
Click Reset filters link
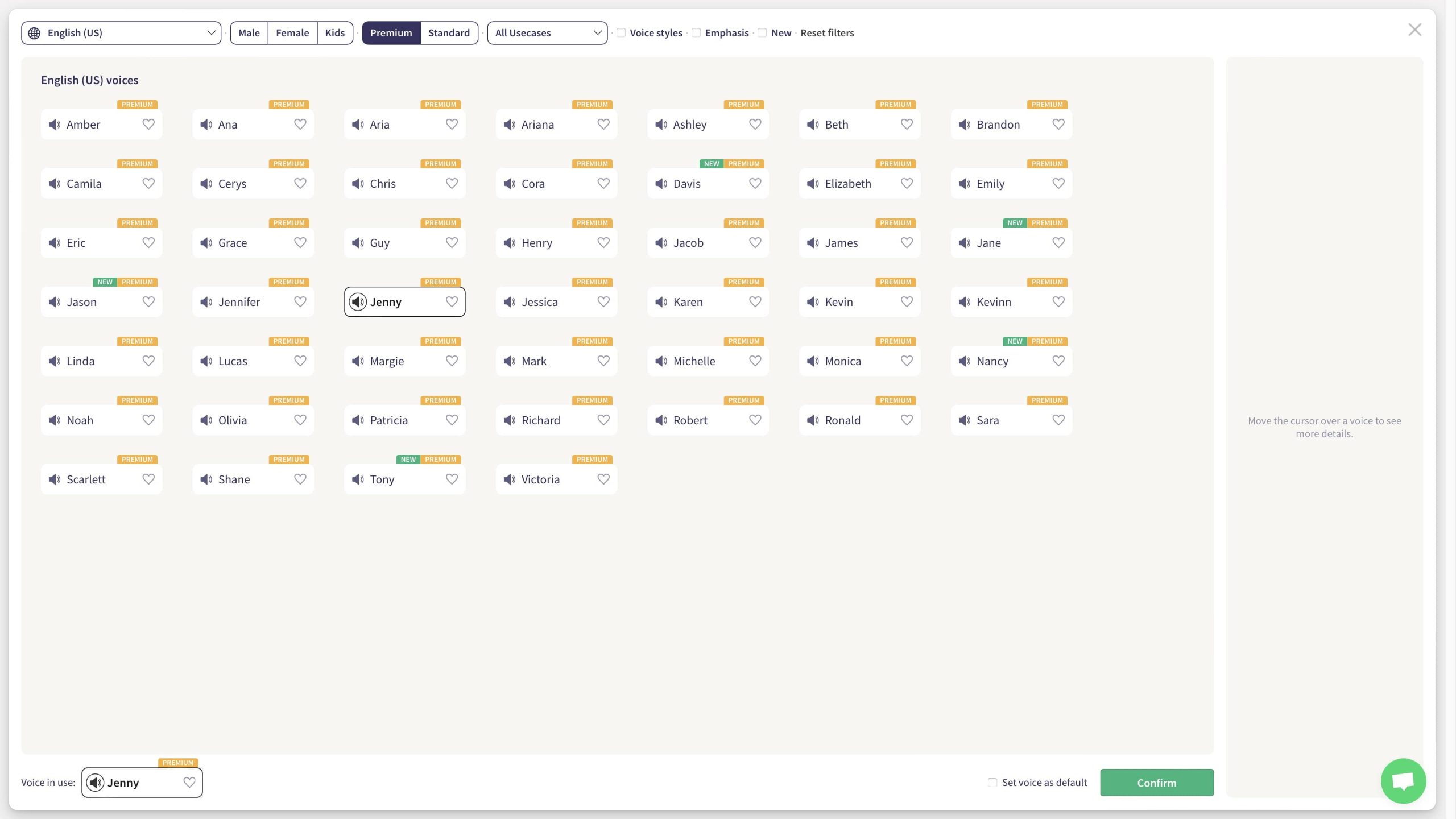[827, 33]
